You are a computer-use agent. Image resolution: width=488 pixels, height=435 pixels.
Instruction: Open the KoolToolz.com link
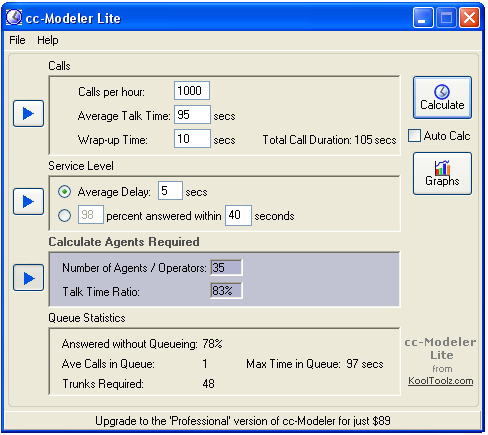pyautogui.click(x=440, y=381)
